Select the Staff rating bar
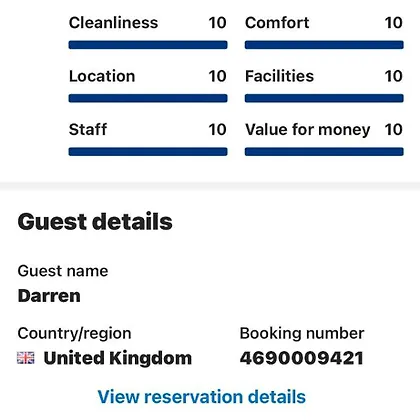The height and width of the screenshot is (420, 420). 148,152
